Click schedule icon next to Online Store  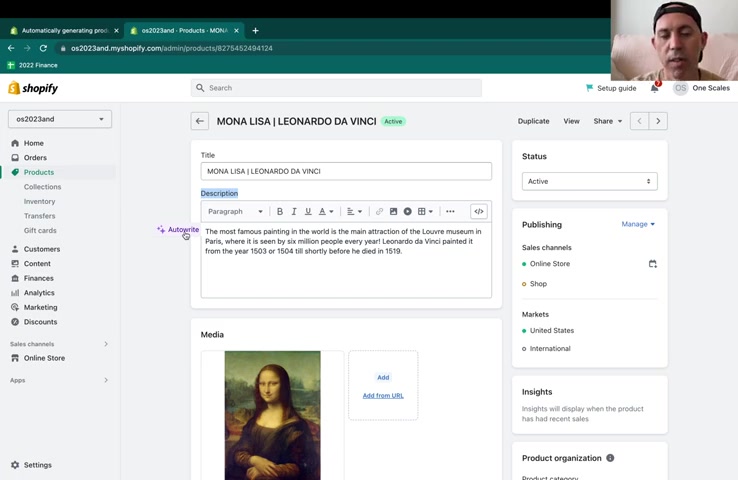coord(652,264)
